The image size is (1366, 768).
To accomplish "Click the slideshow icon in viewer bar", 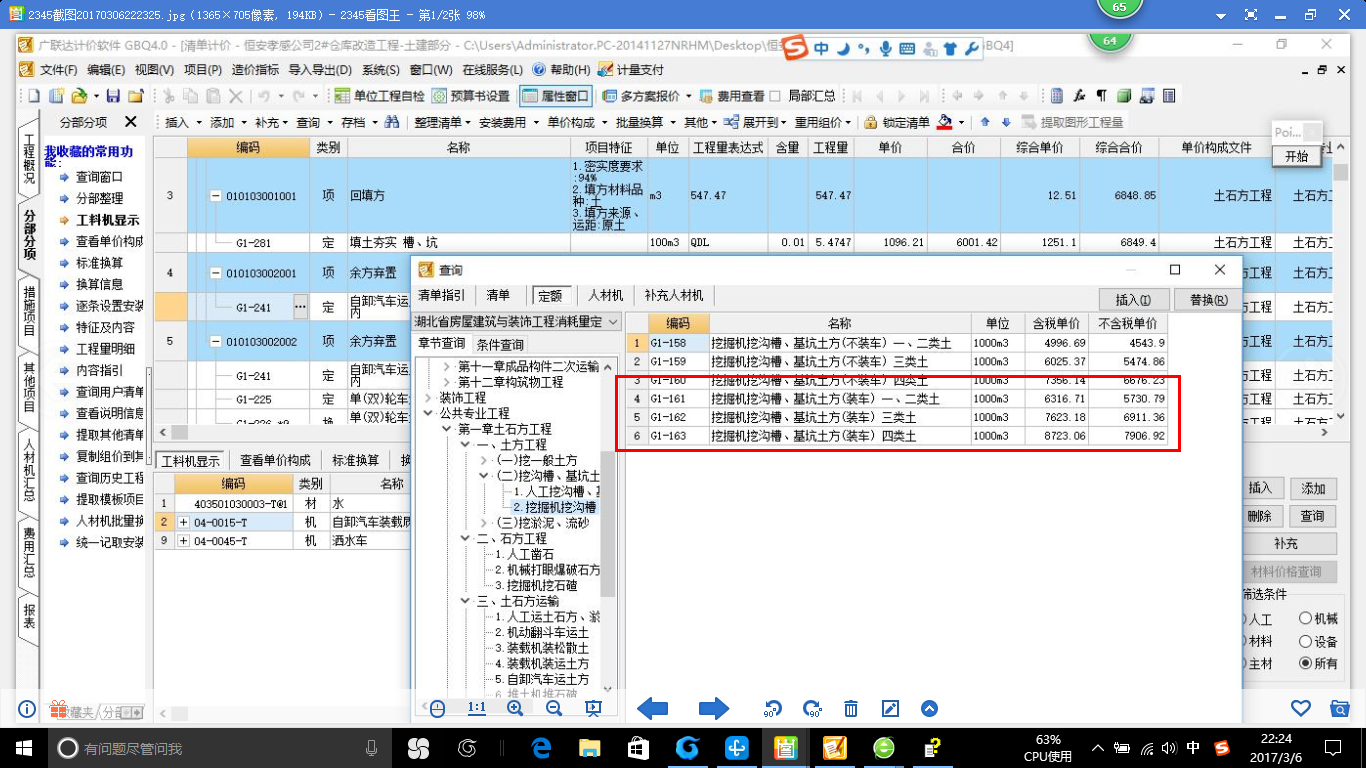I will click(594, 708).
